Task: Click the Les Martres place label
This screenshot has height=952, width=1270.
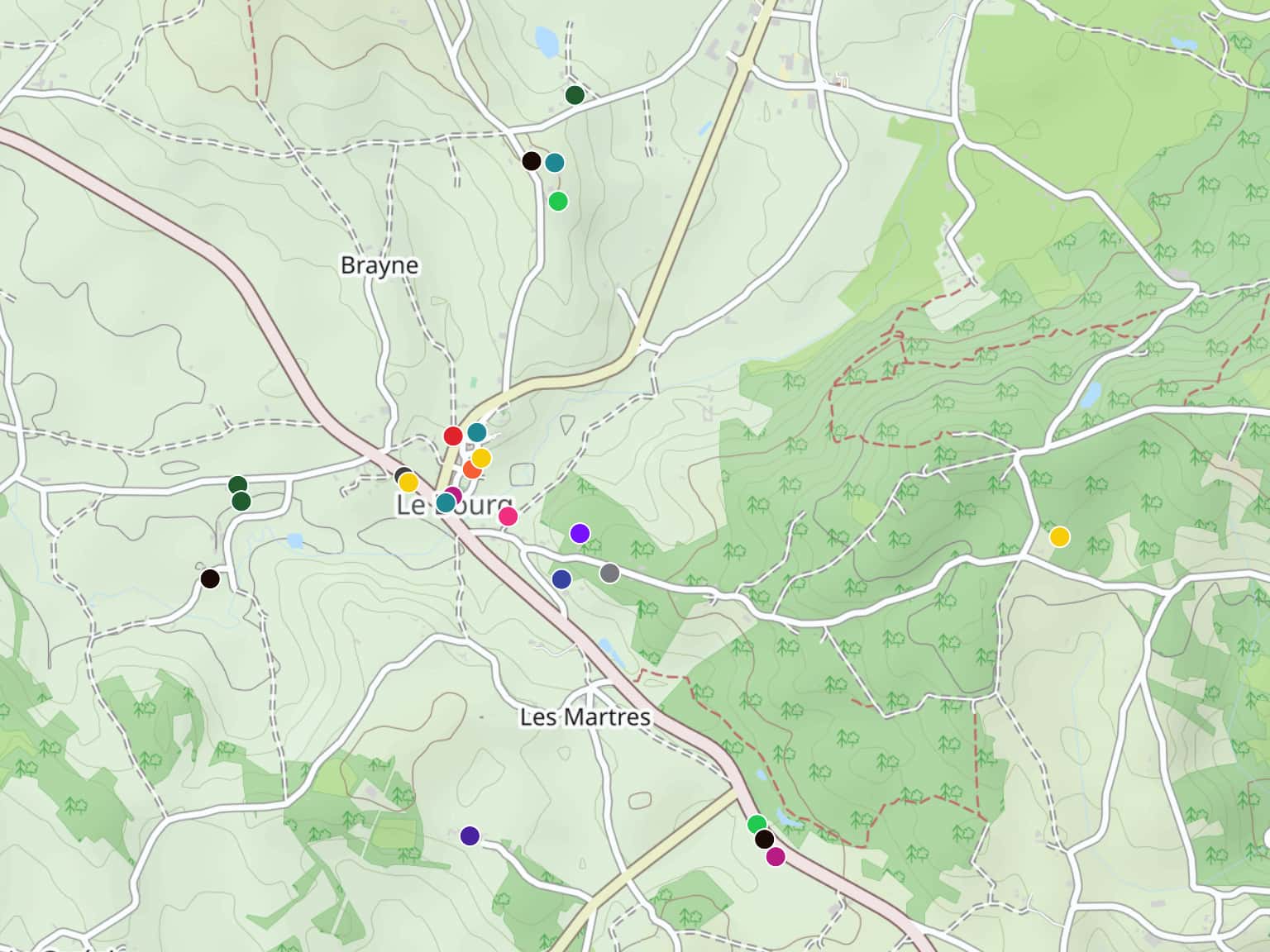Action: (x=585, y=716)
